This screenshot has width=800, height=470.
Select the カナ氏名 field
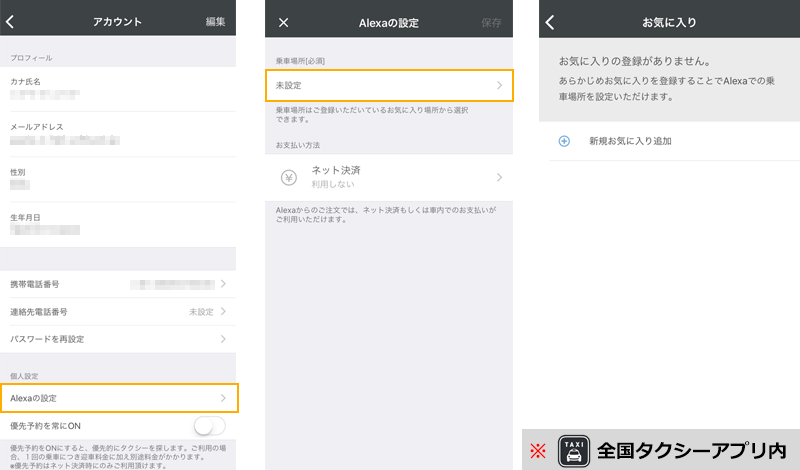point(118,89)
